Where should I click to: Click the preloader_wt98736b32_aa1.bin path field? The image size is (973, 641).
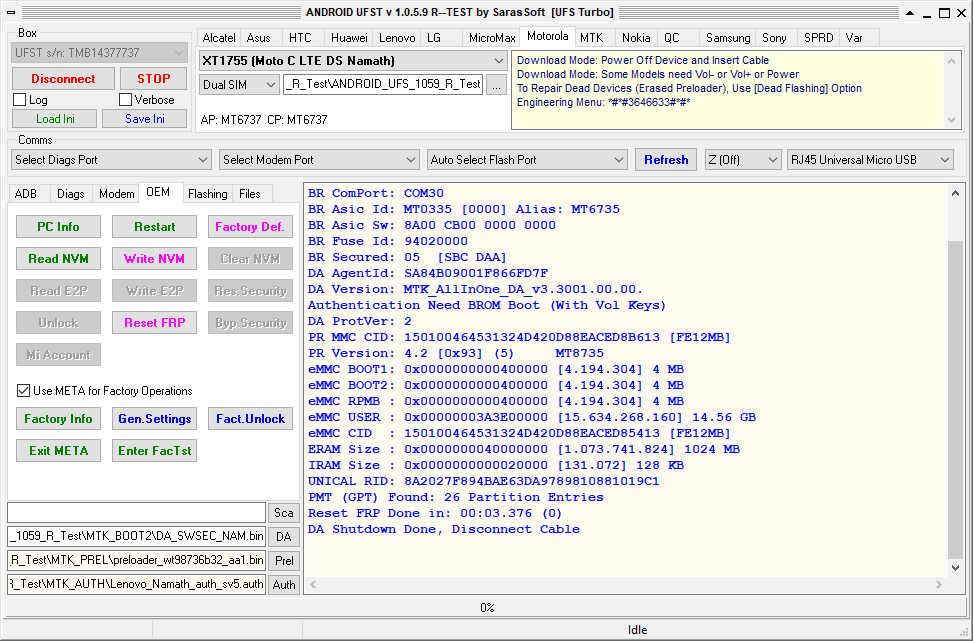coord(137,560)
